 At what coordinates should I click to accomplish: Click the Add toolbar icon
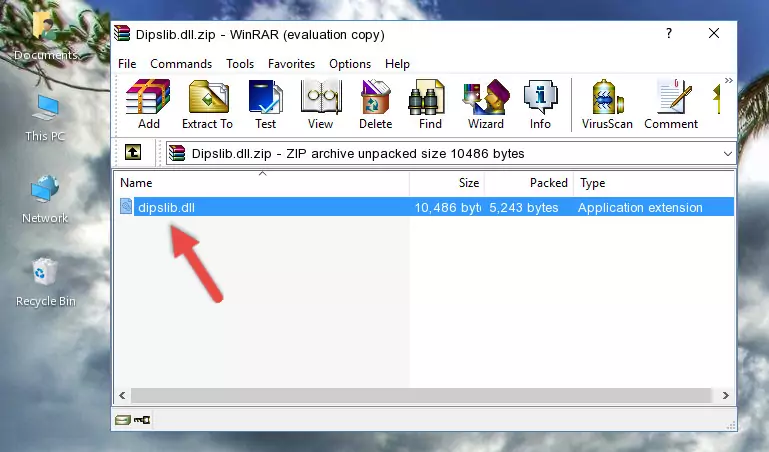pyautogui.click(x=148, y=104)
